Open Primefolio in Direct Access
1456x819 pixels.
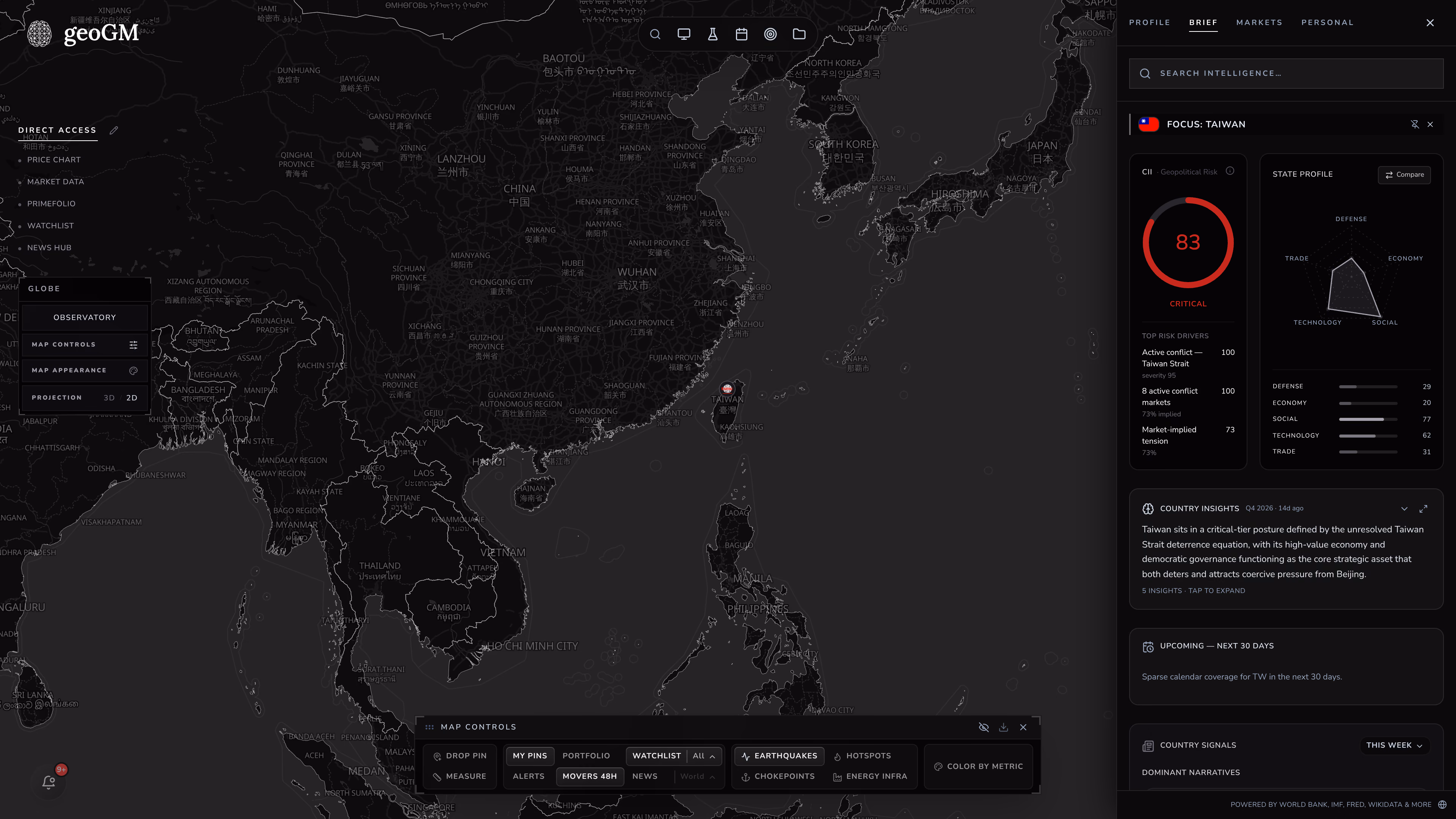pyautogui.click(x=51, y=204)
